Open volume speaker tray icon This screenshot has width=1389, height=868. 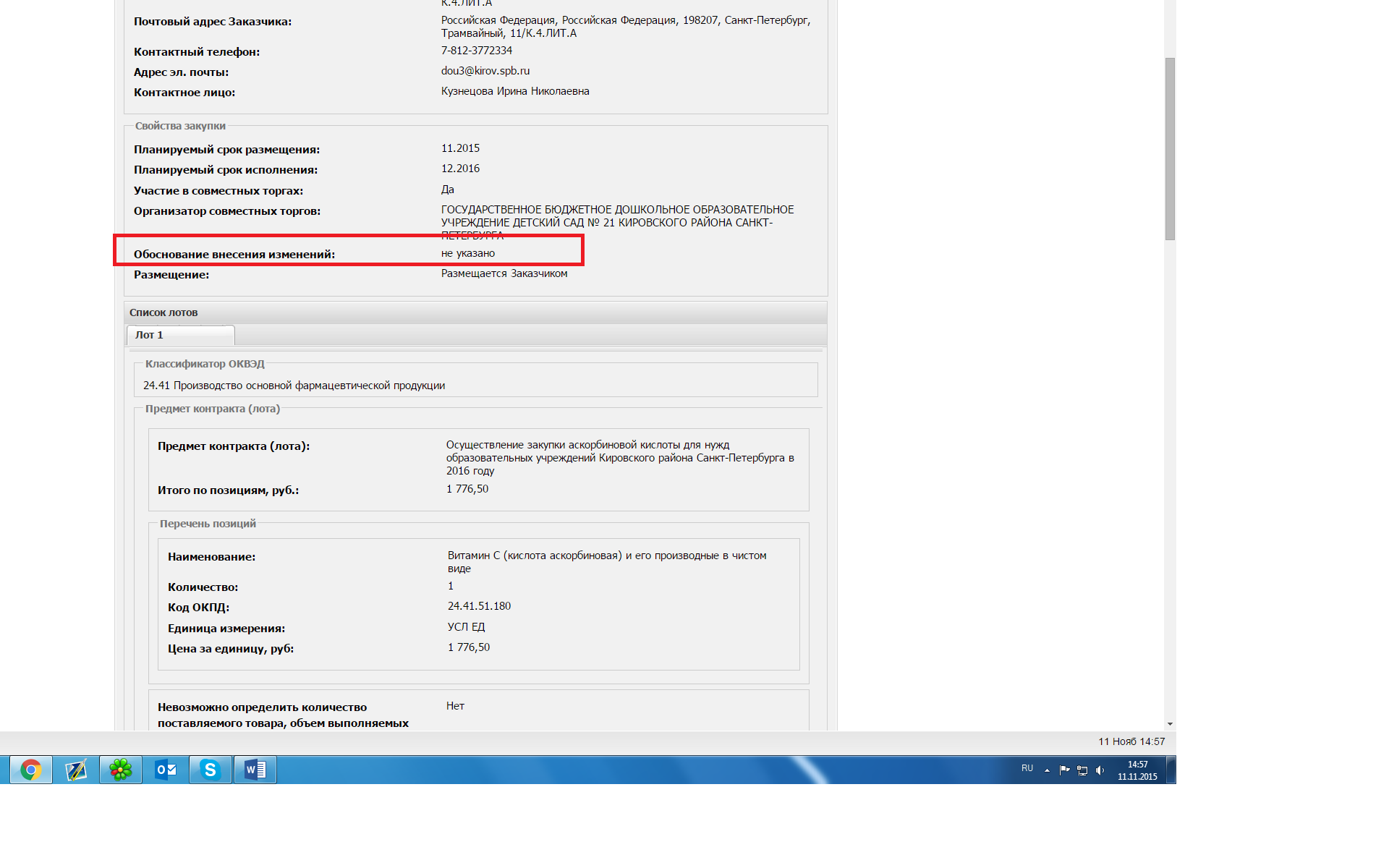pos(1100,770)
